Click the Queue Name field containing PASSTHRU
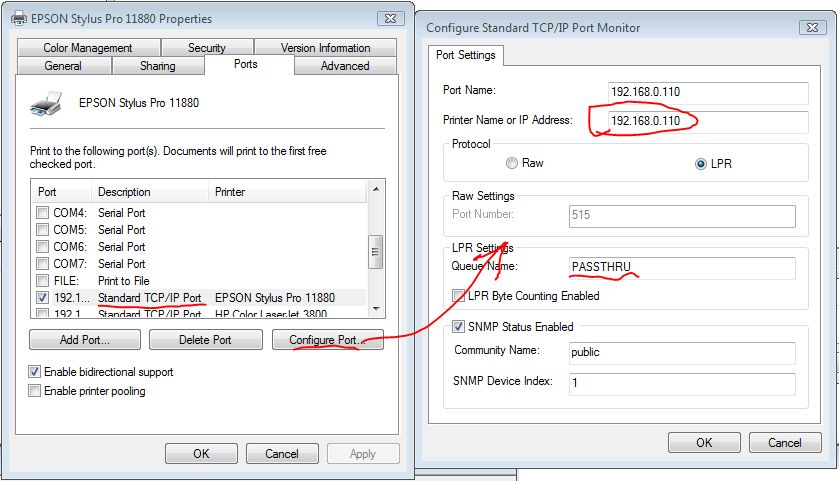839x481 pixels. (682, 267)
